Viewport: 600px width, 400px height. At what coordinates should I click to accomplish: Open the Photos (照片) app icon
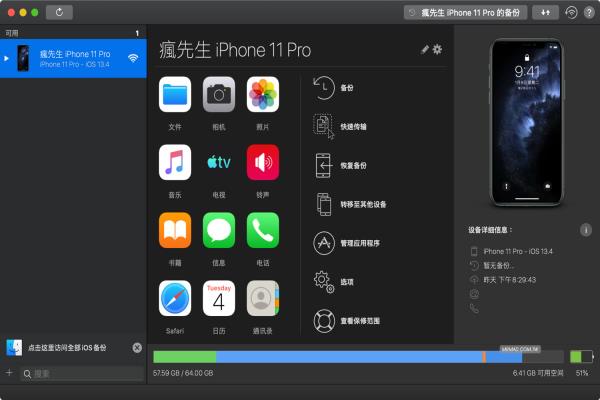(x=262, y=94)
